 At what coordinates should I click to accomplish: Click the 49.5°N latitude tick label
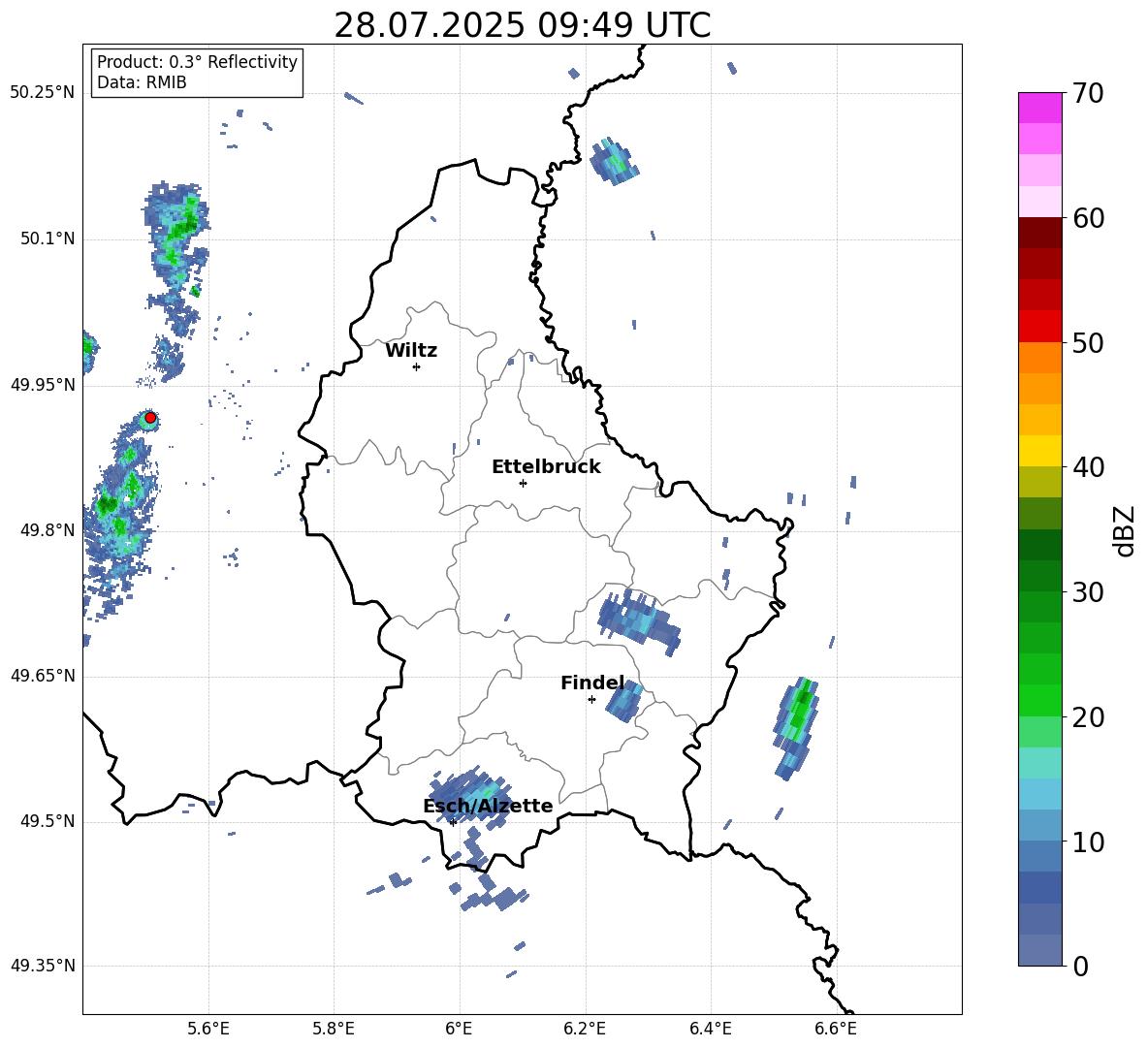click(47, 821)
